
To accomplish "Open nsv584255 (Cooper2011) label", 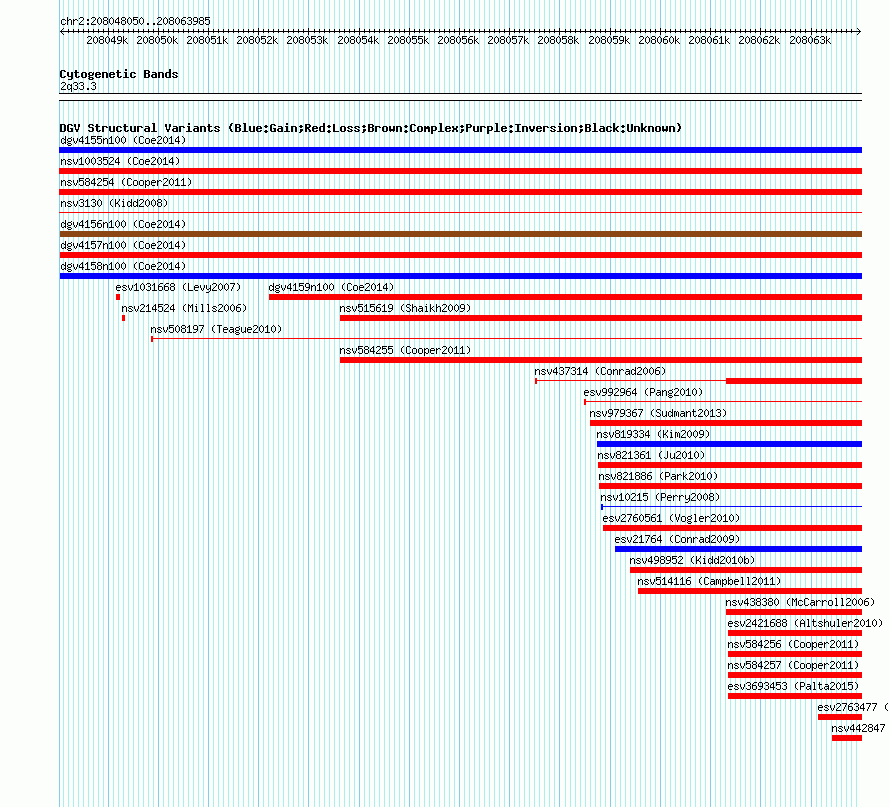I will pyautogui.click(x=405, y=350).
